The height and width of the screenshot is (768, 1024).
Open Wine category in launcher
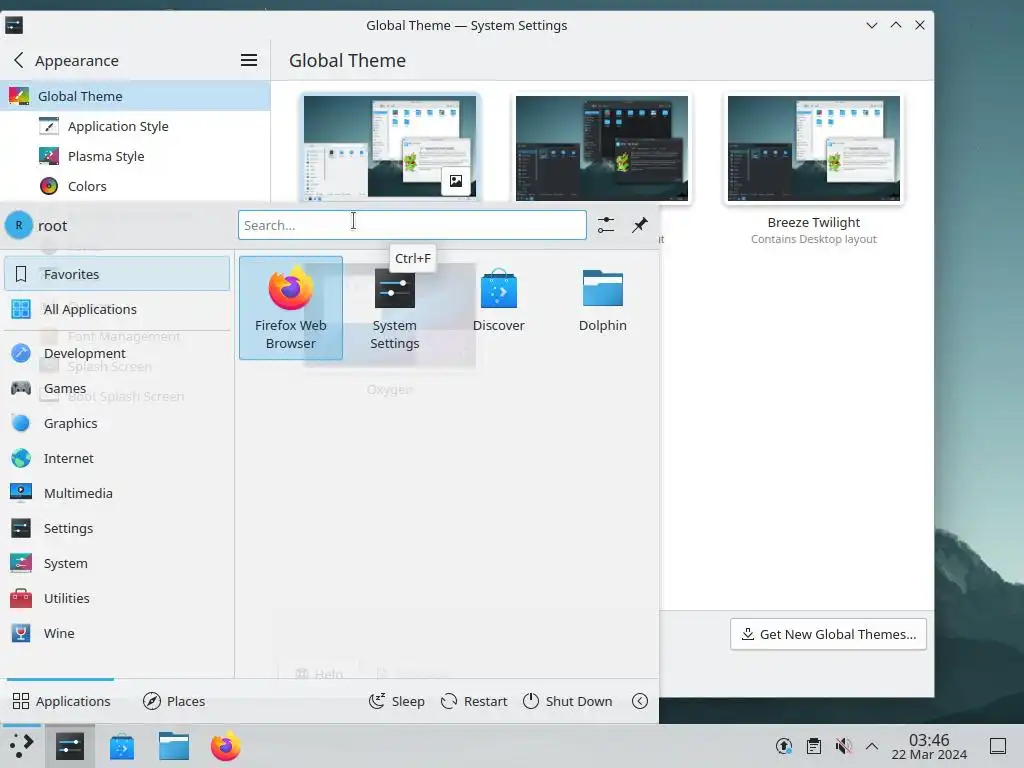point(117,633)
